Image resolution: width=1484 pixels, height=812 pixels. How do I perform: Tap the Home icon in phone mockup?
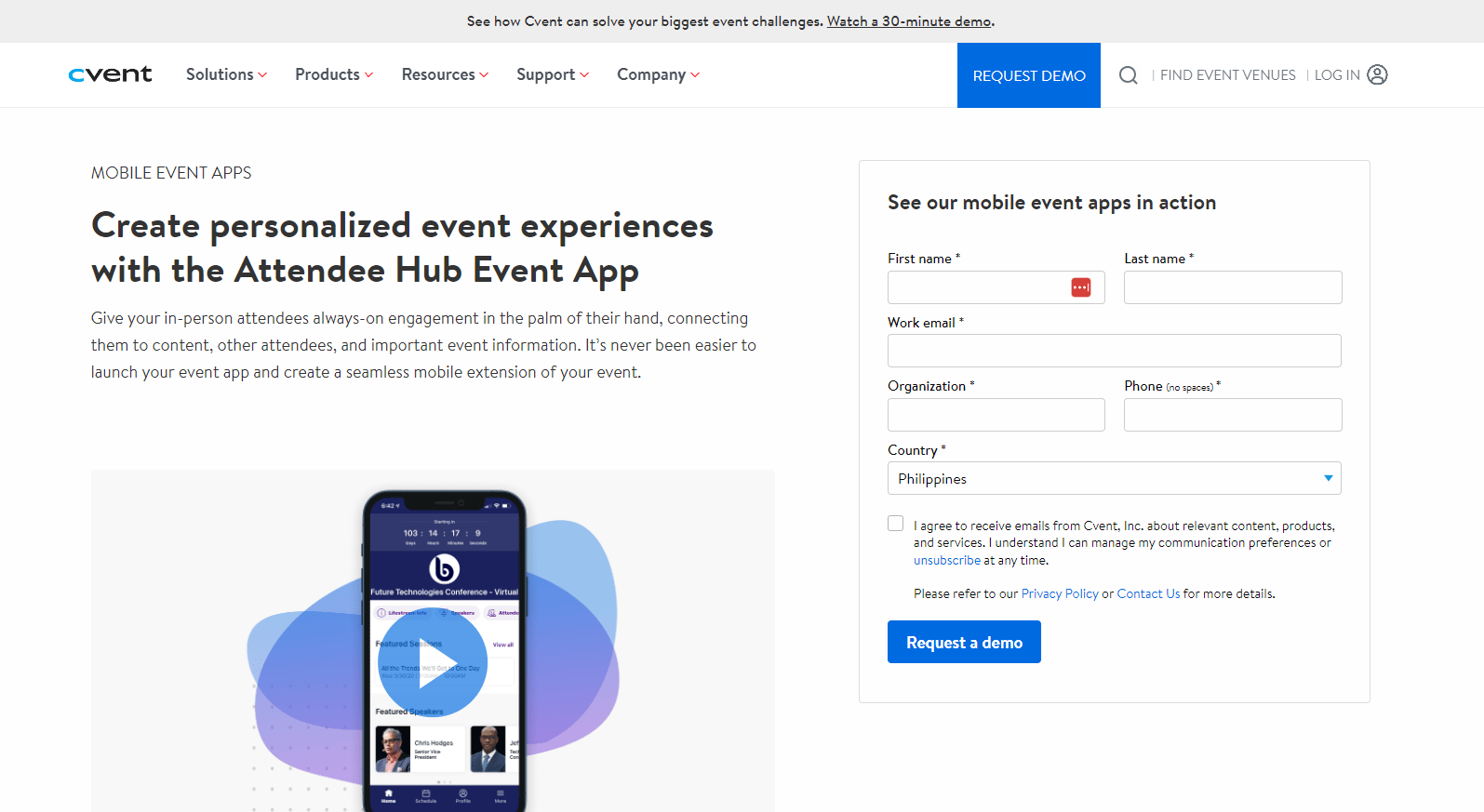tap(389, 795)
